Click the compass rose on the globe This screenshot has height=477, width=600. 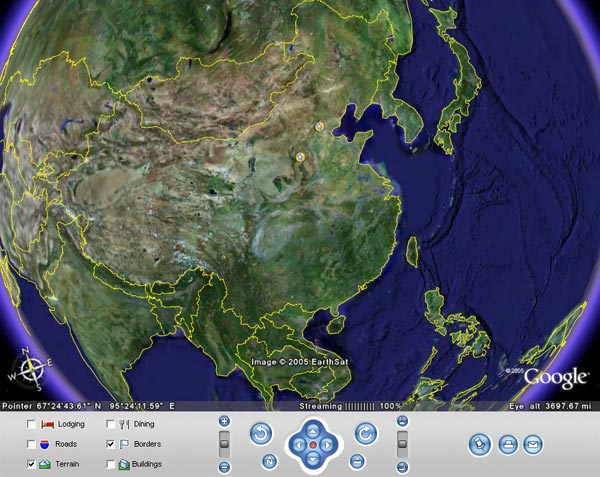32,370
